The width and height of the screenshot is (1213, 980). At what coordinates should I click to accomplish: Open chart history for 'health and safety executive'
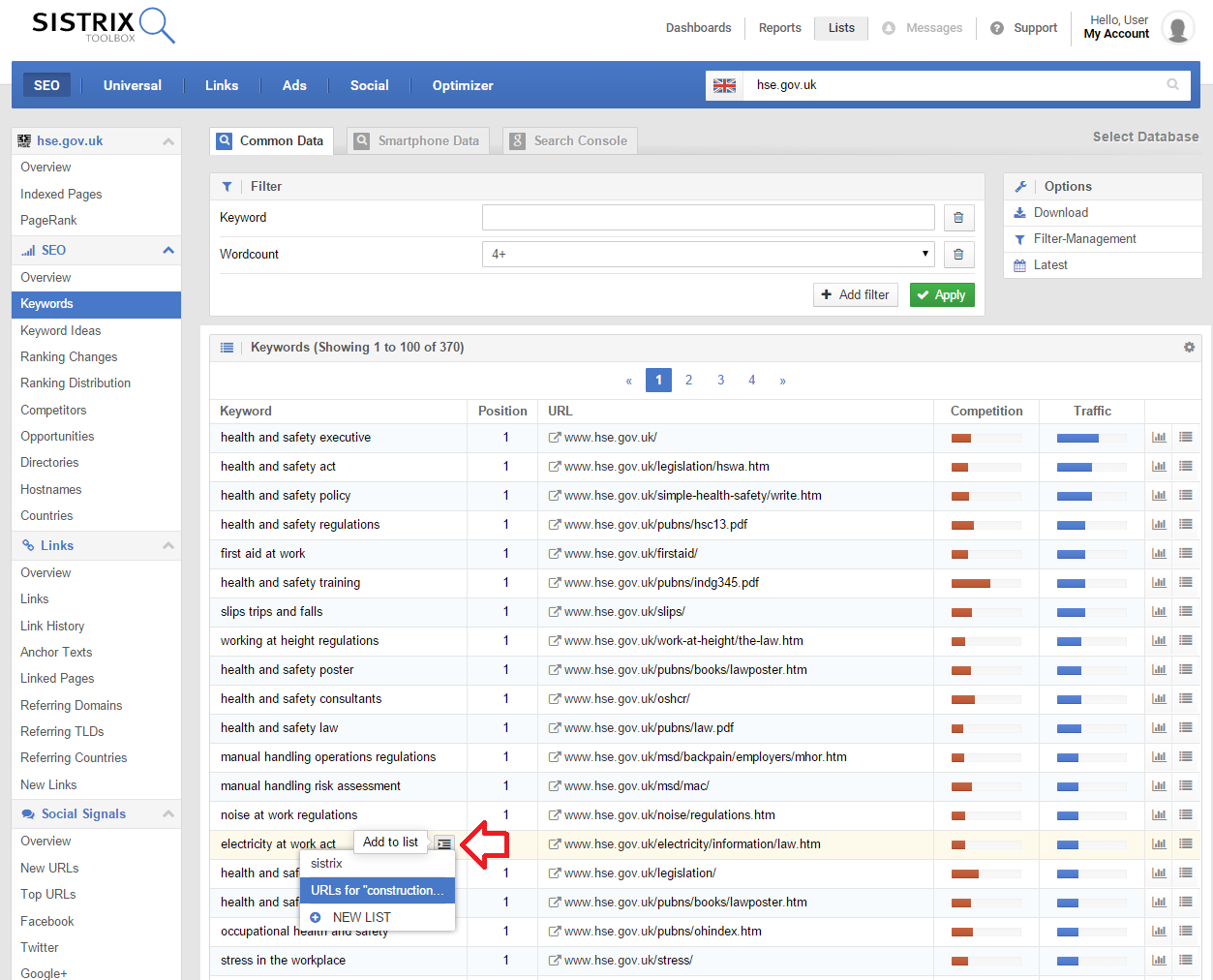point(1159,438)
